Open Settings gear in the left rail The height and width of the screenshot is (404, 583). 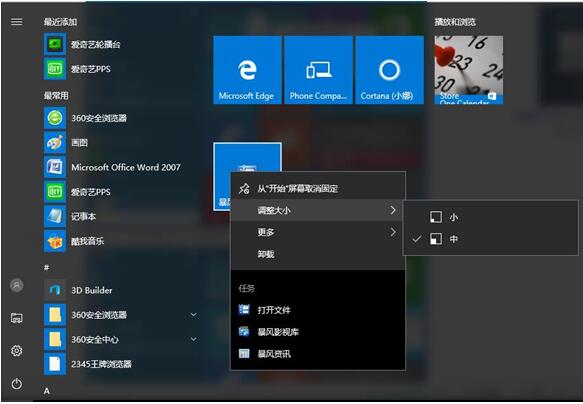[x=16, y=350]
